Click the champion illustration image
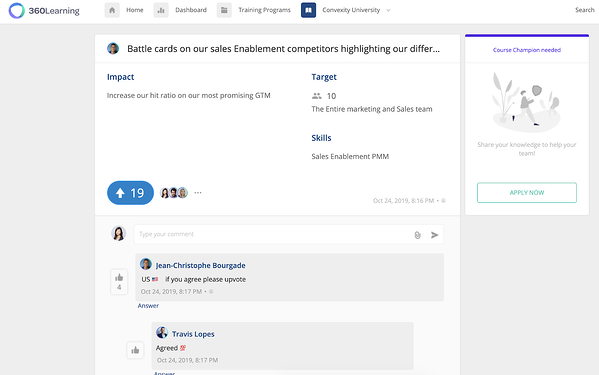Viewport: 599px width, 375px height. (x=527, y=101)
